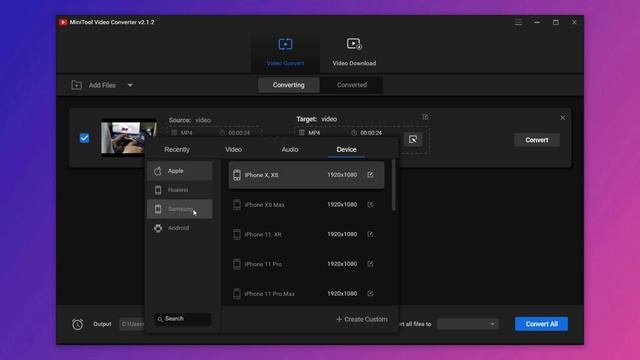Image resolution: width=640 pixels, height=360 pixels.
Task: Remove the video item with the X
Action: point(562,118)
